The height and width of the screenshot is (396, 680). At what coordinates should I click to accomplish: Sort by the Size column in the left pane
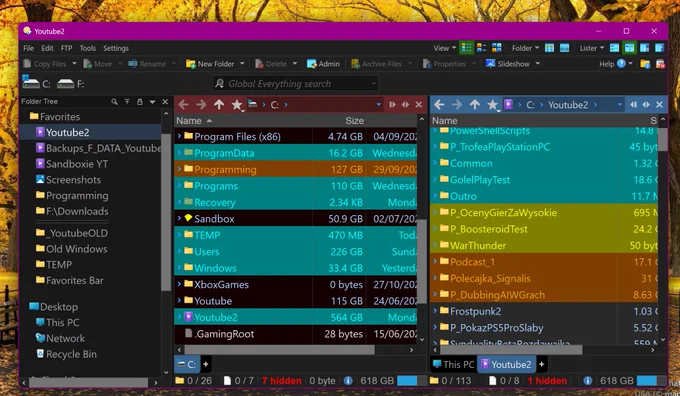354,121
